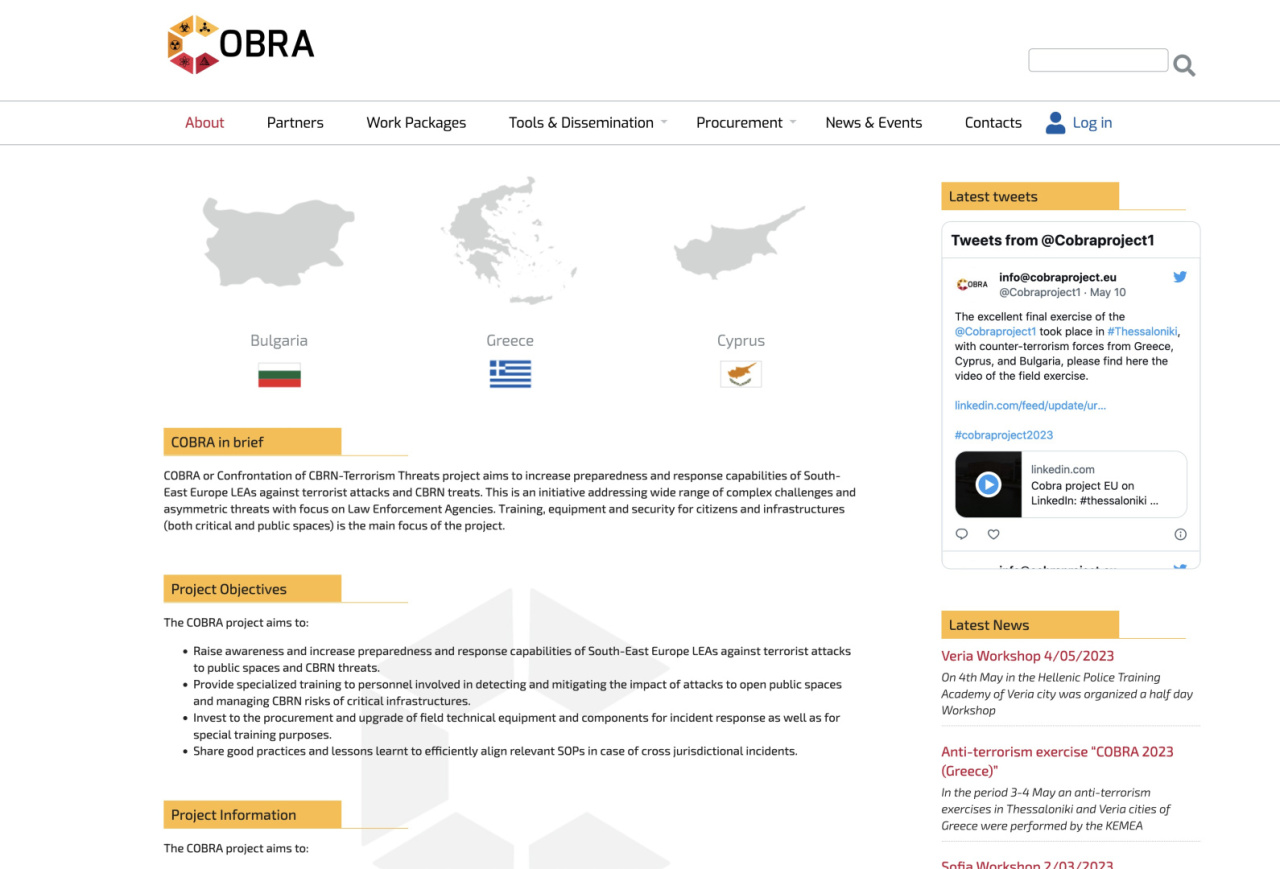Screen dimensions: 1280x869
Task: Click the #cobraproject2023 hashtag
Action: click(x=1004, y=435)
